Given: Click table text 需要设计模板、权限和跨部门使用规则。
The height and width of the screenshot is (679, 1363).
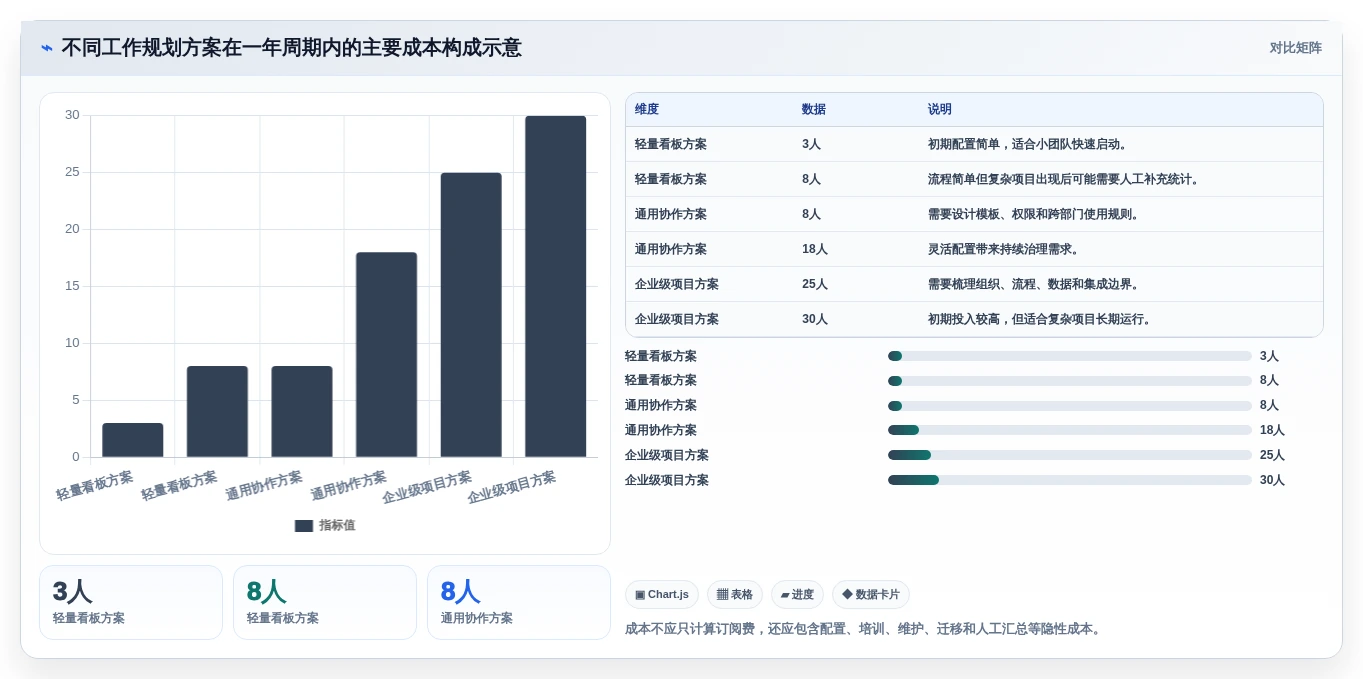Looking at the screenshot, I should pyautogui.click(x=1036, y=215).
